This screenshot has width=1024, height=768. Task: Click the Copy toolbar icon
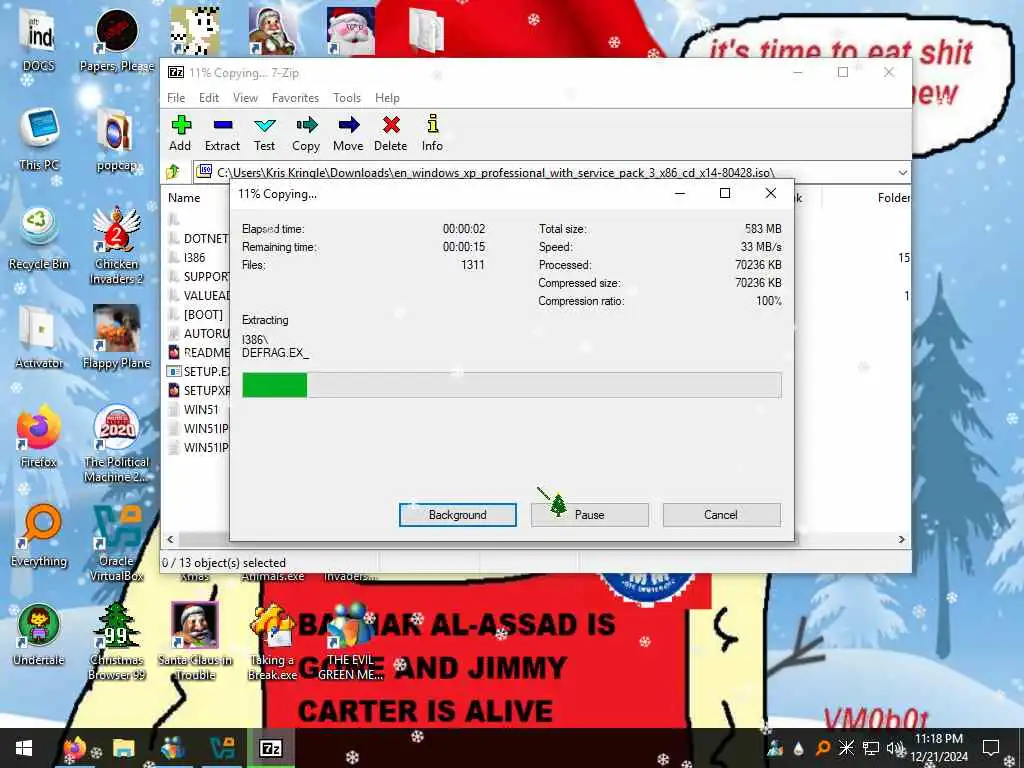click(x=306, y=133)
